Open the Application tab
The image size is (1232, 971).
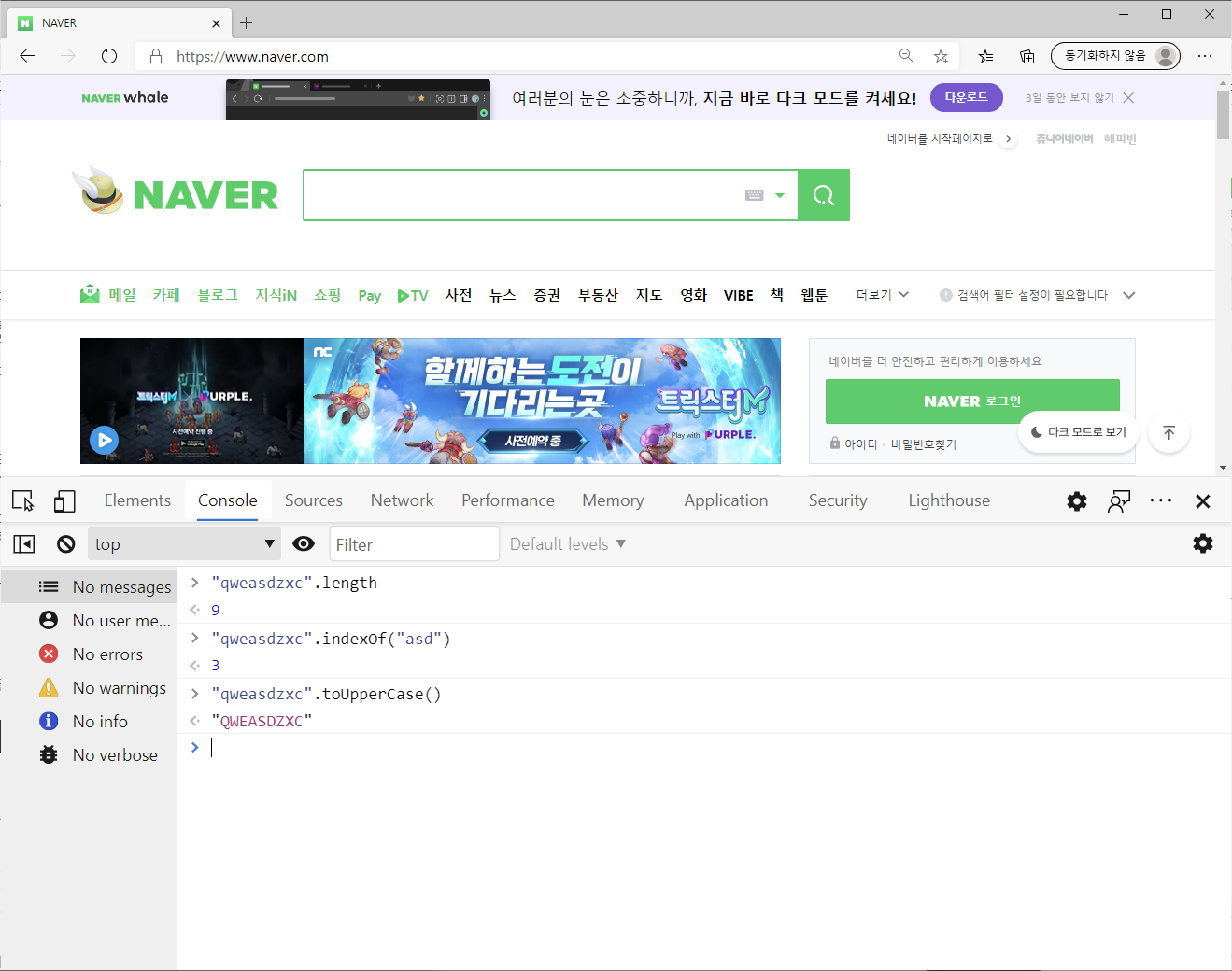(x=726, y=500)
